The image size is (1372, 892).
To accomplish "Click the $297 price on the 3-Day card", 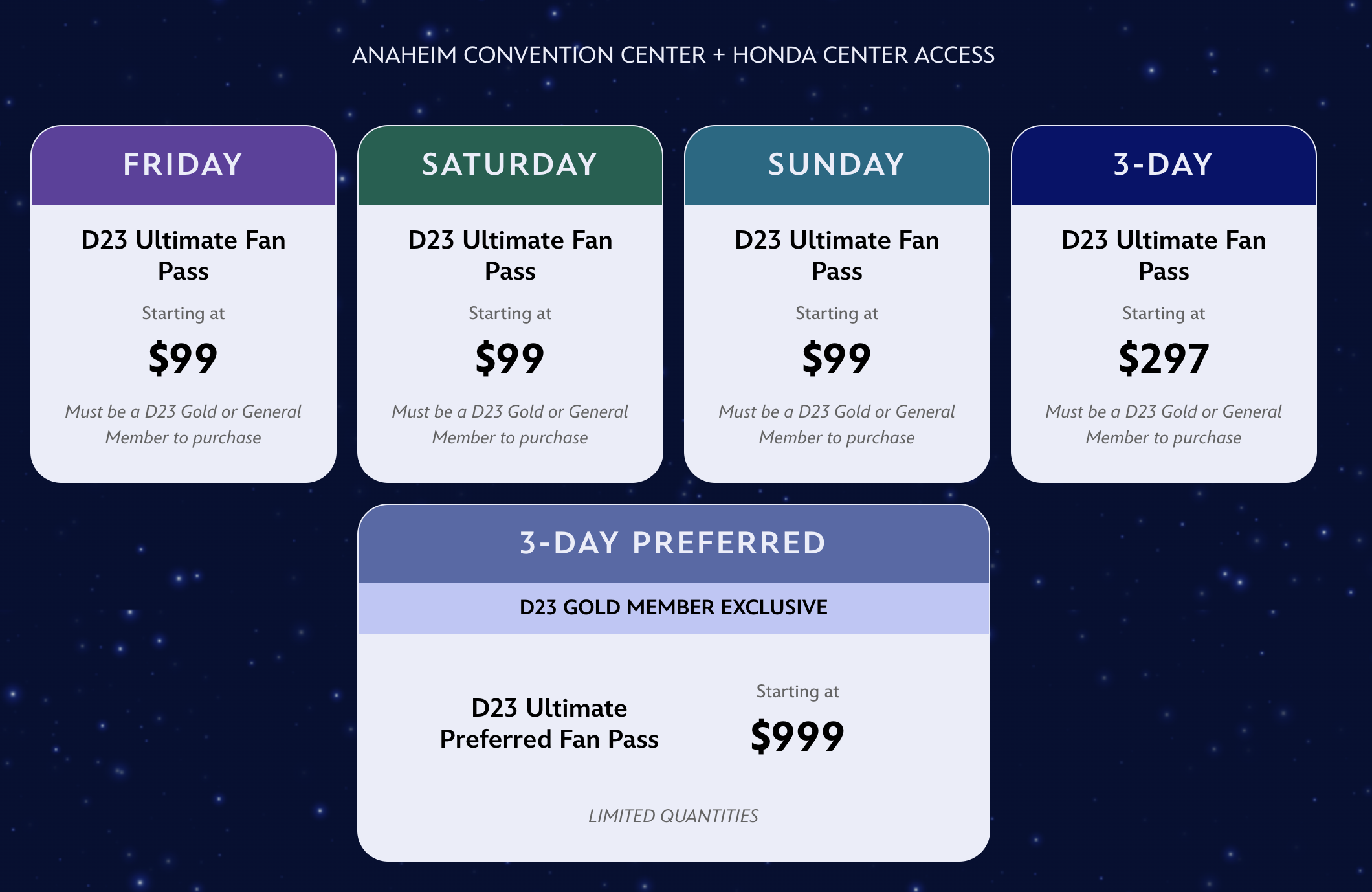I will [1164, 358].
